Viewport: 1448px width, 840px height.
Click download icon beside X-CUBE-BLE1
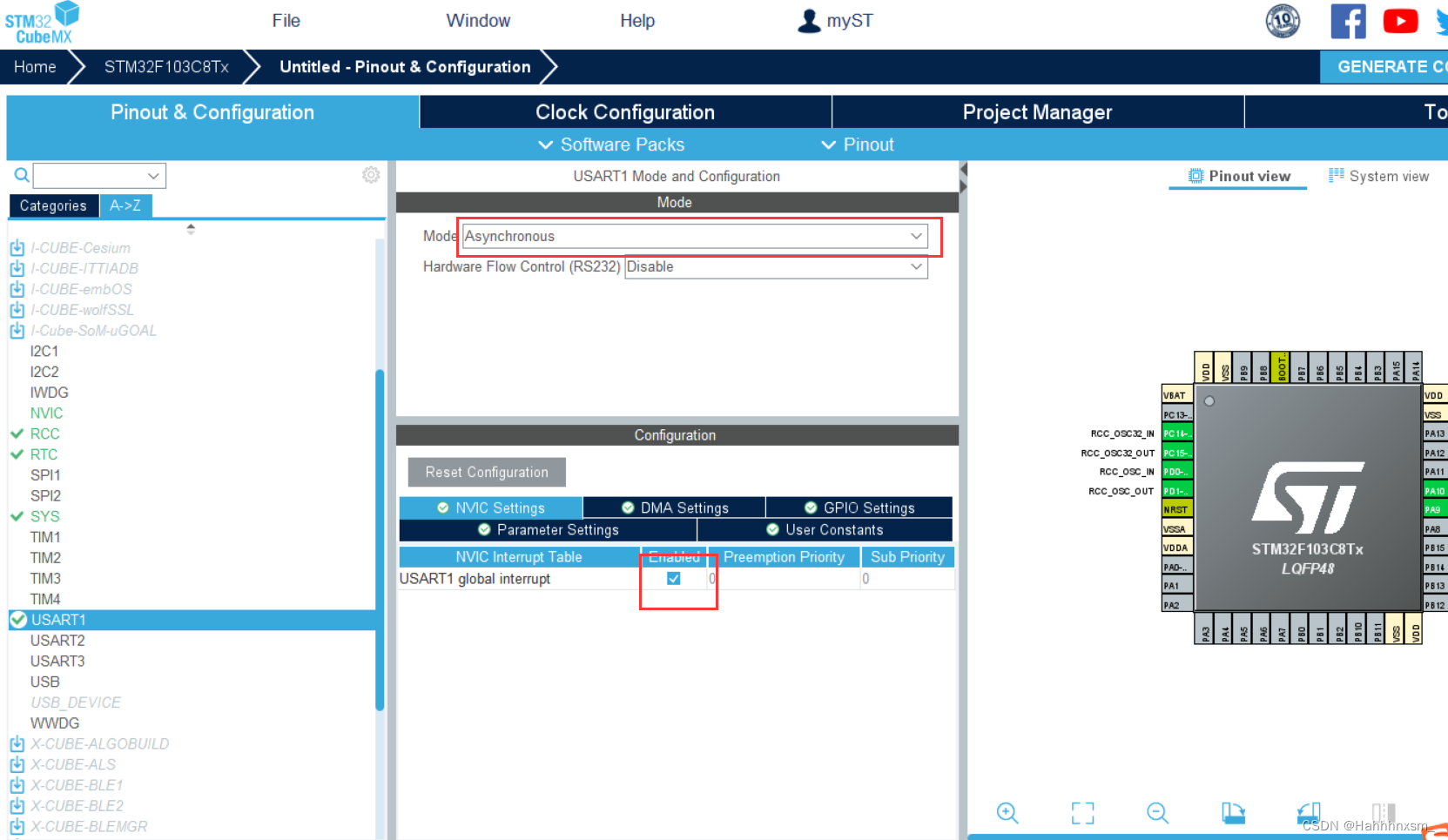coord(17,785)
